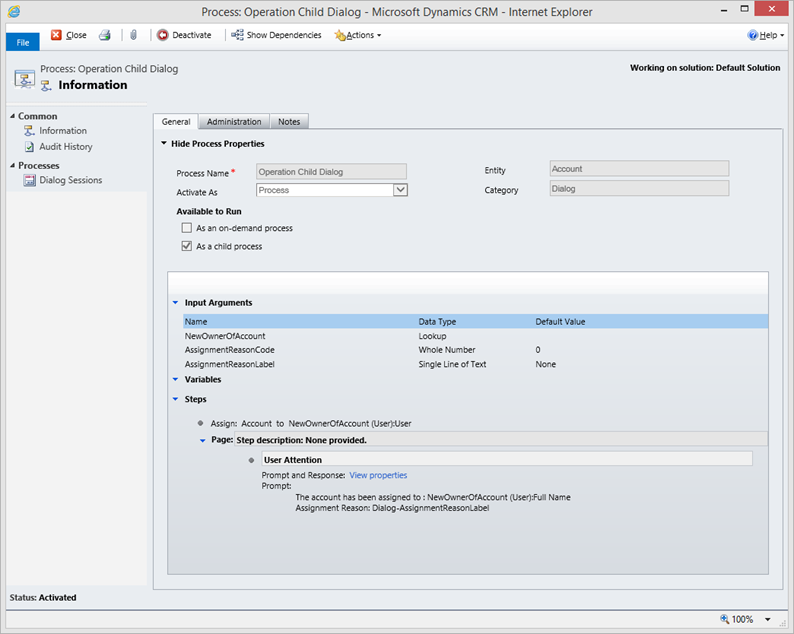Screen dimensions: 794x634
Task: Switch to the Notes tab
Action: tap(289, 122)
